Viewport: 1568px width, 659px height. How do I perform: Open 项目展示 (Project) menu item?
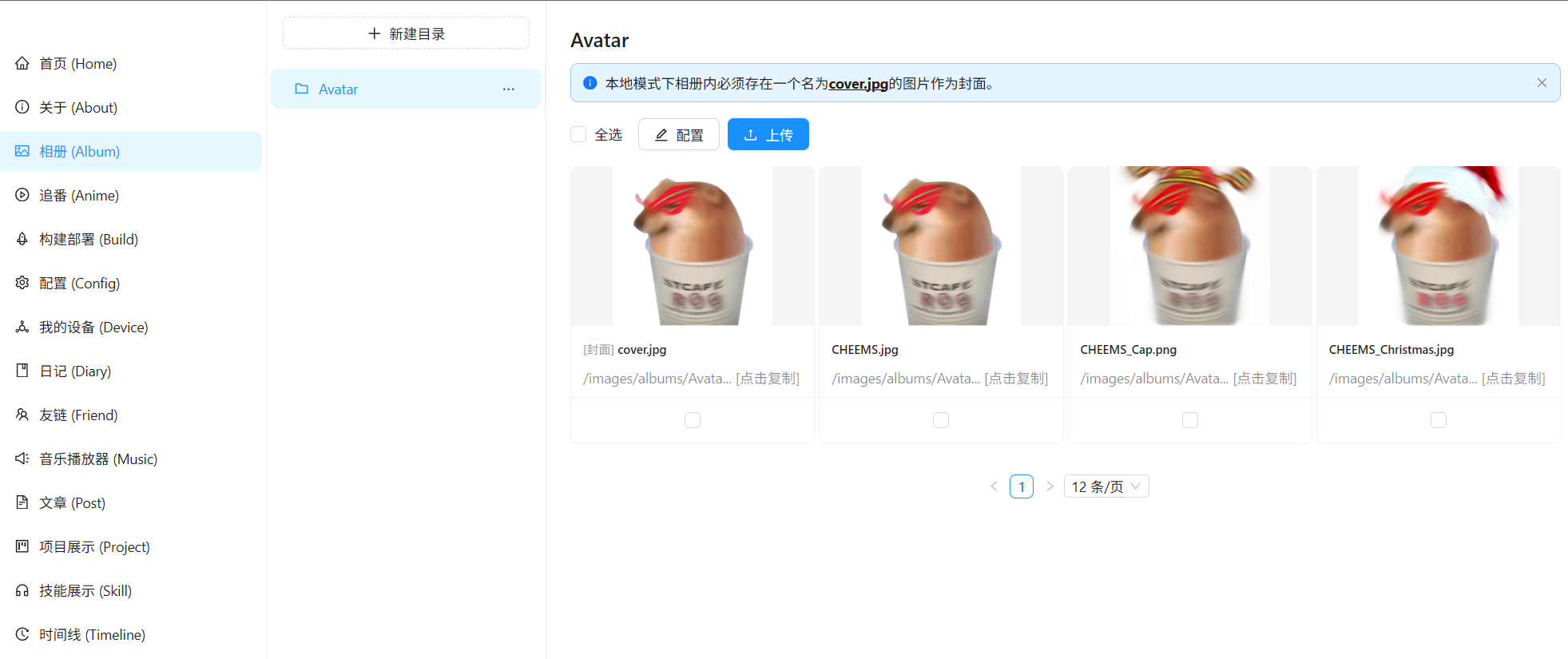point(131,546)
